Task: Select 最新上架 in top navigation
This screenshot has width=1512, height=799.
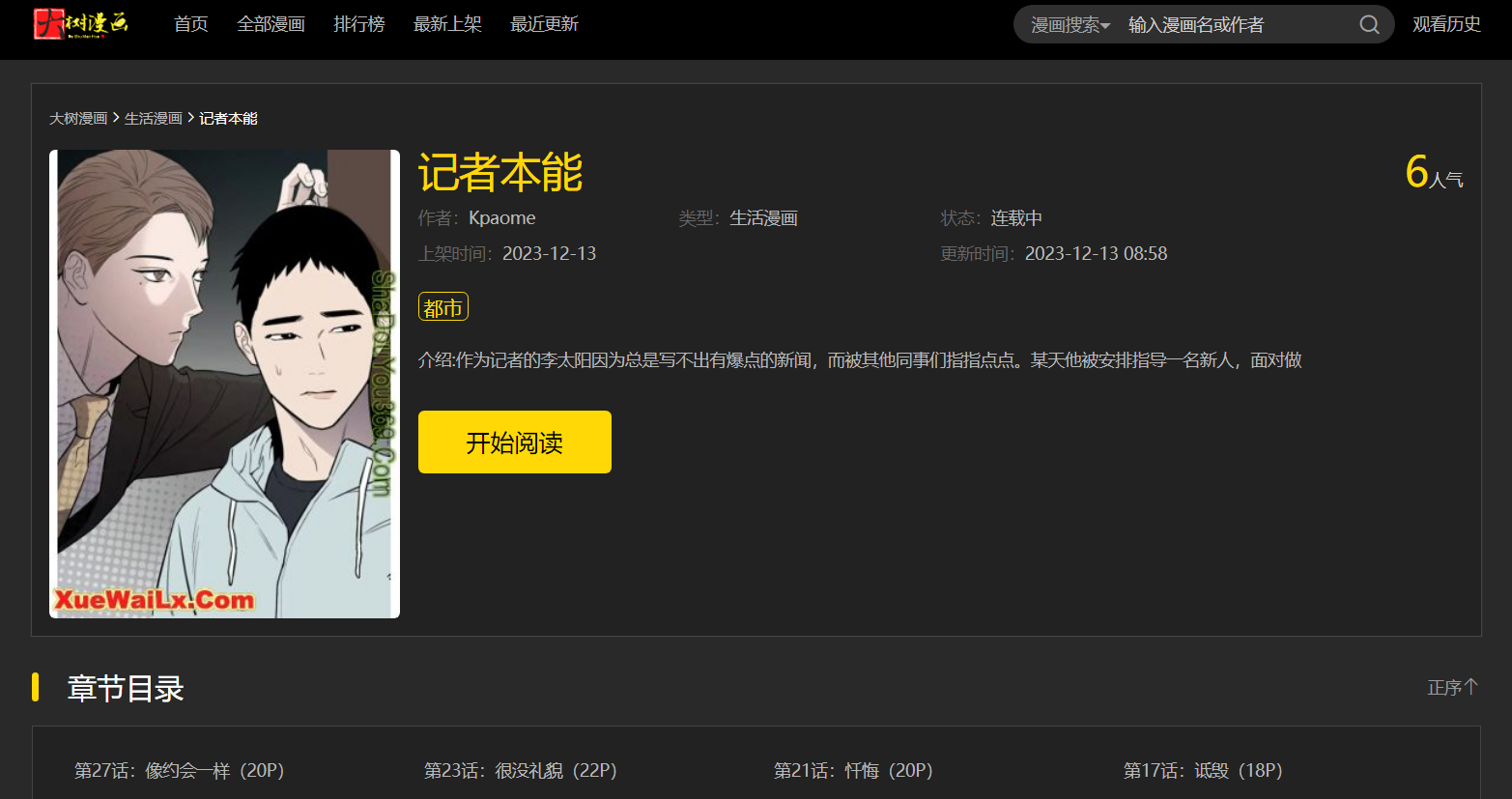Action: coord(447,24)
